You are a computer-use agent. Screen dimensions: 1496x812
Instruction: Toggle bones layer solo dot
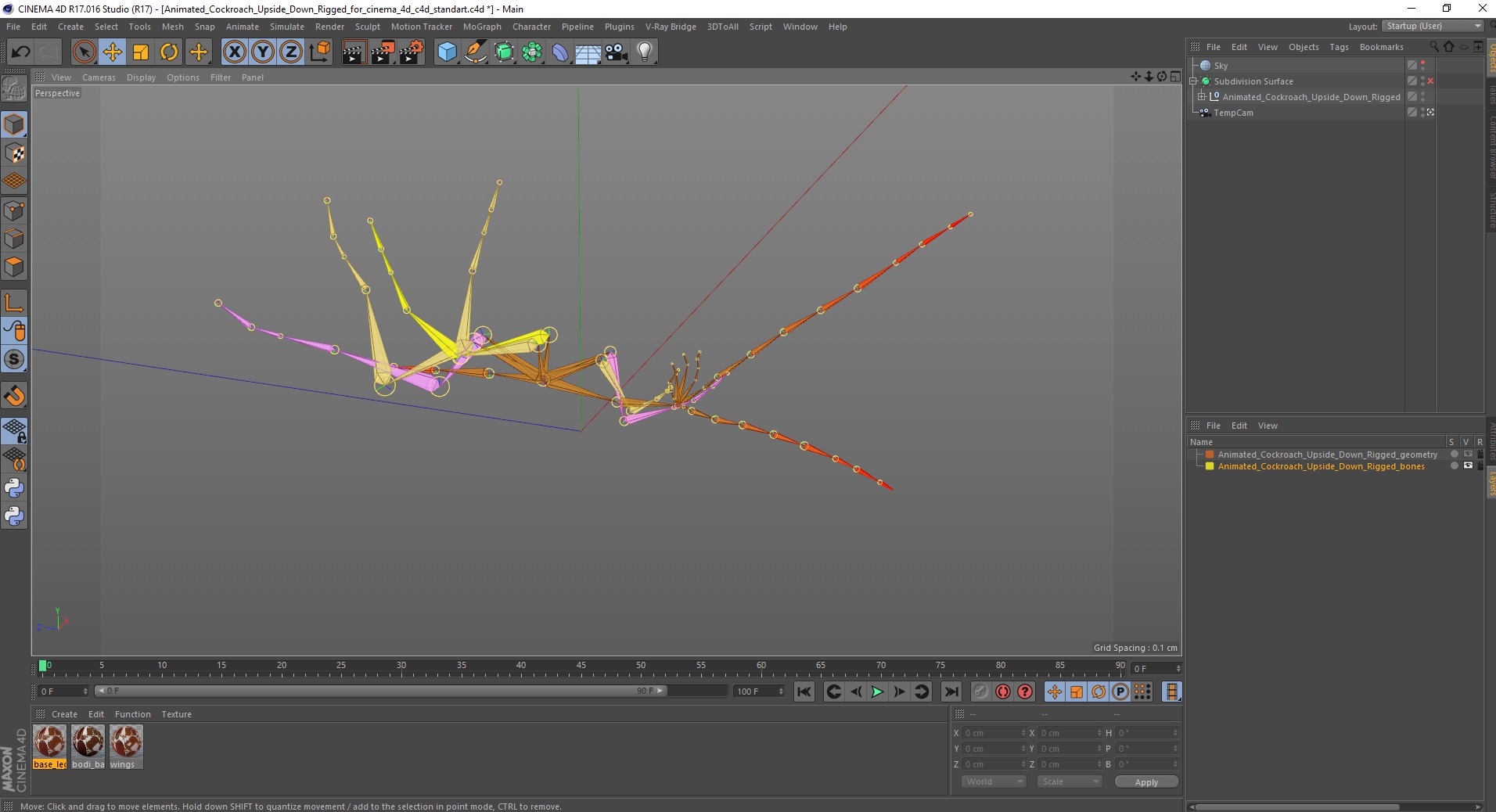tap(1455, 466)
